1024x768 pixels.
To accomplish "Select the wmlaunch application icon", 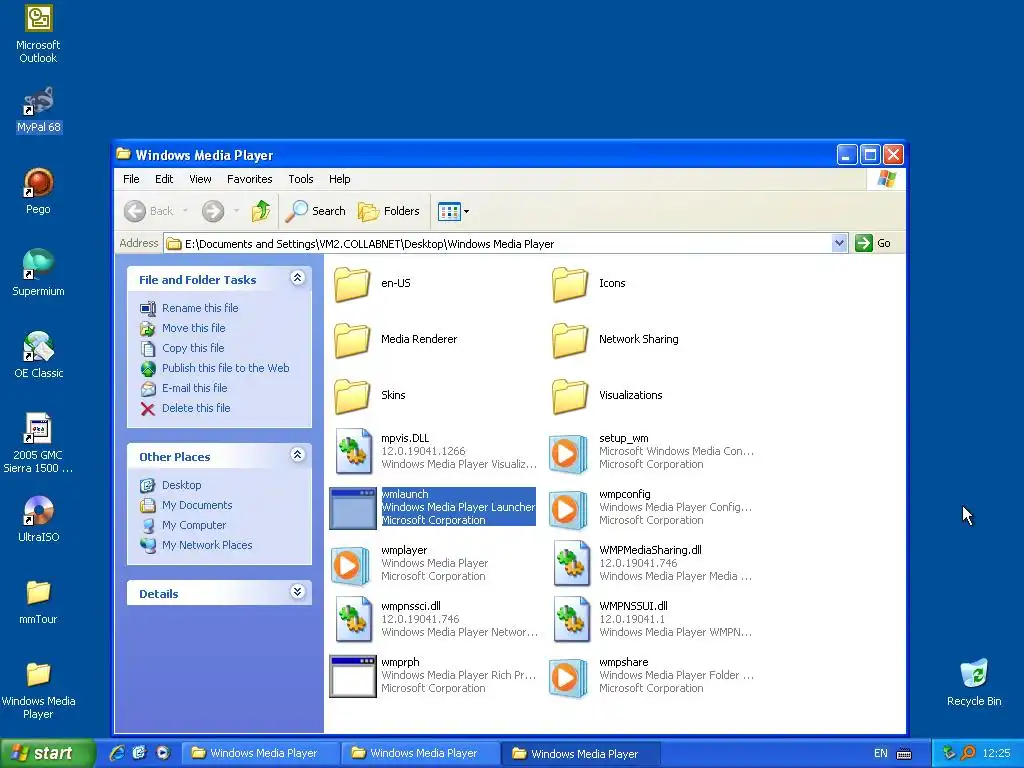I will coord(353,508).
